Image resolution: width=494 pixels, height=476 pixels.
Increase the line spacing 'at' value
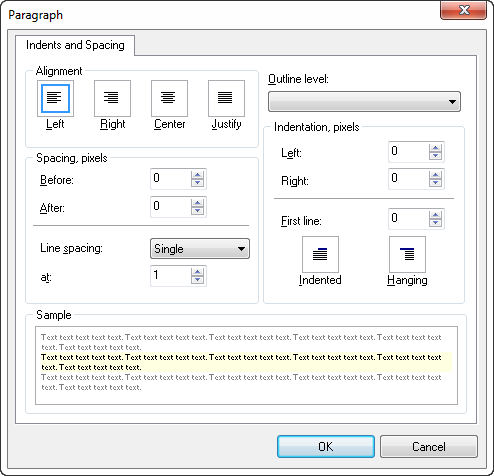pyautogui.click(x=198, y=272)
